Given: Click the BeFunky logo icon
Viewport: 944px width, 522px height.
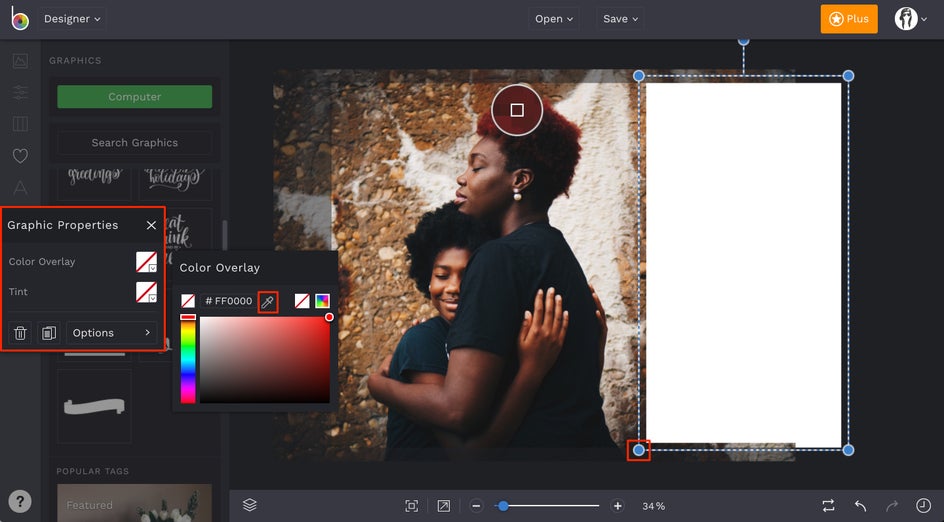Looking at the screenshot, I should coord(20,19).
